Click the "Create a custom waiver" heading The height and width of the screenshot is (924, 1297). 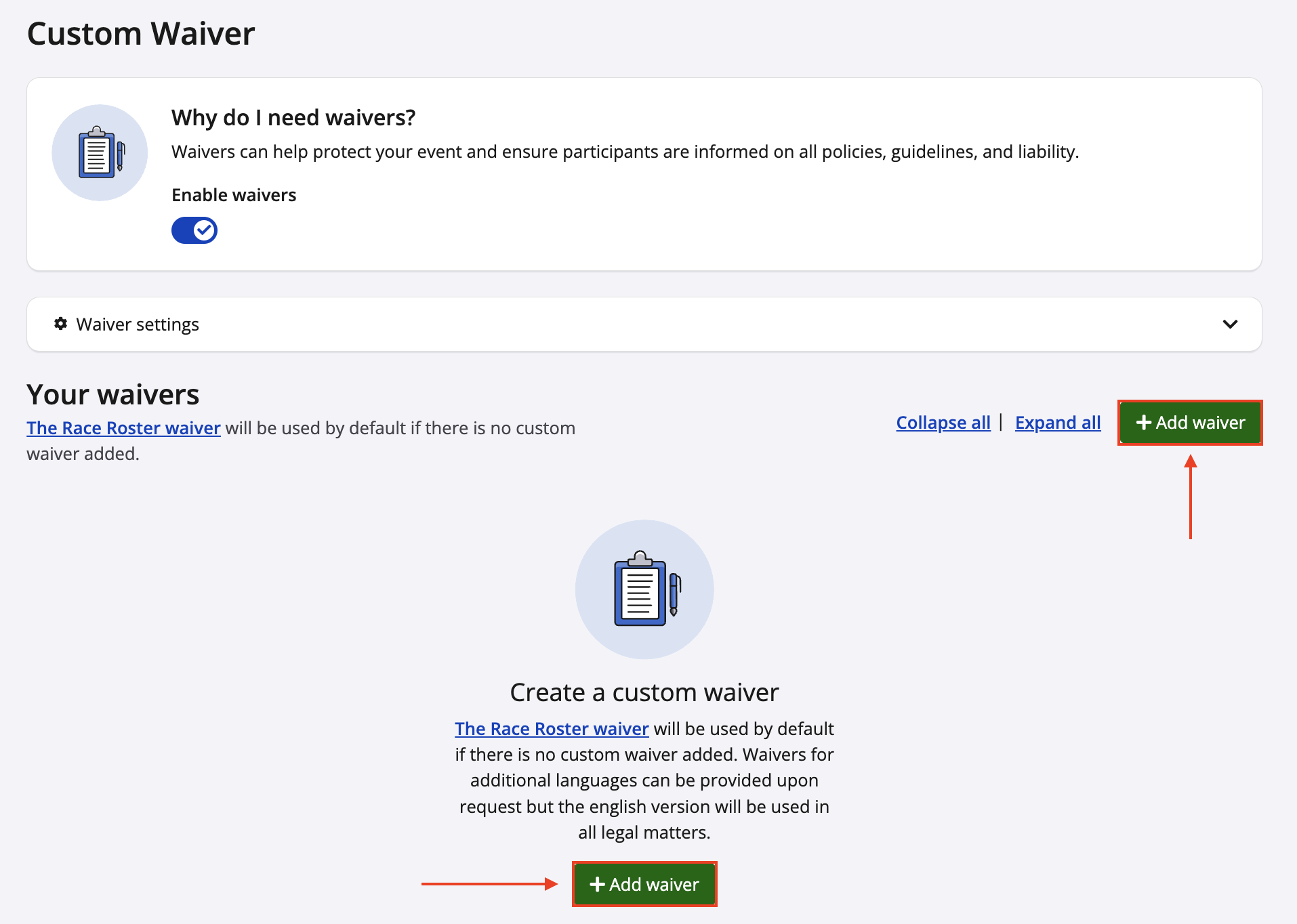tap(644, 692)
